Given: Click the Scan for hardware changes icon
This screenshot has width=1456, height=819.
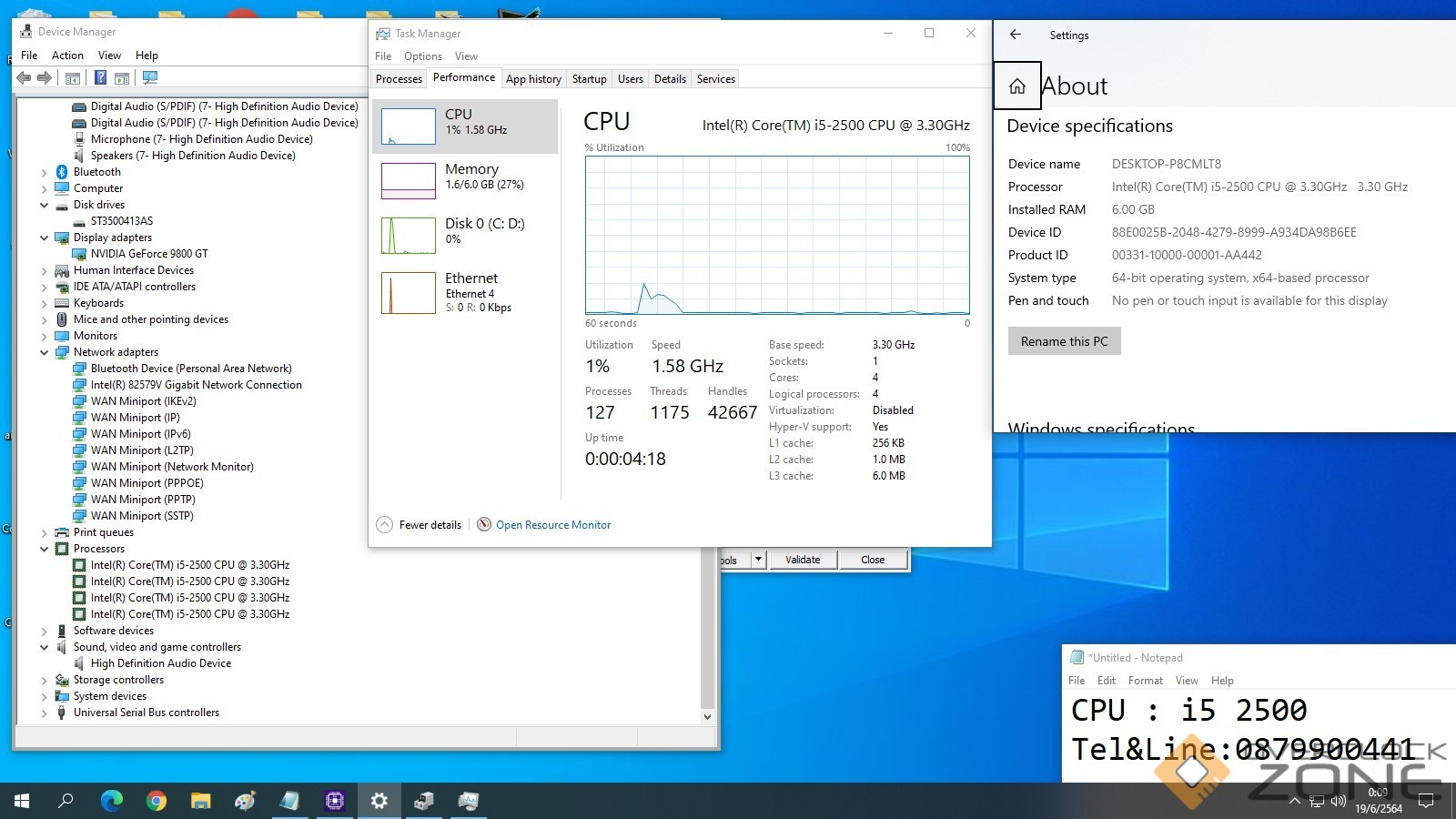Looking at the screenshot, I should coord(150,78).
